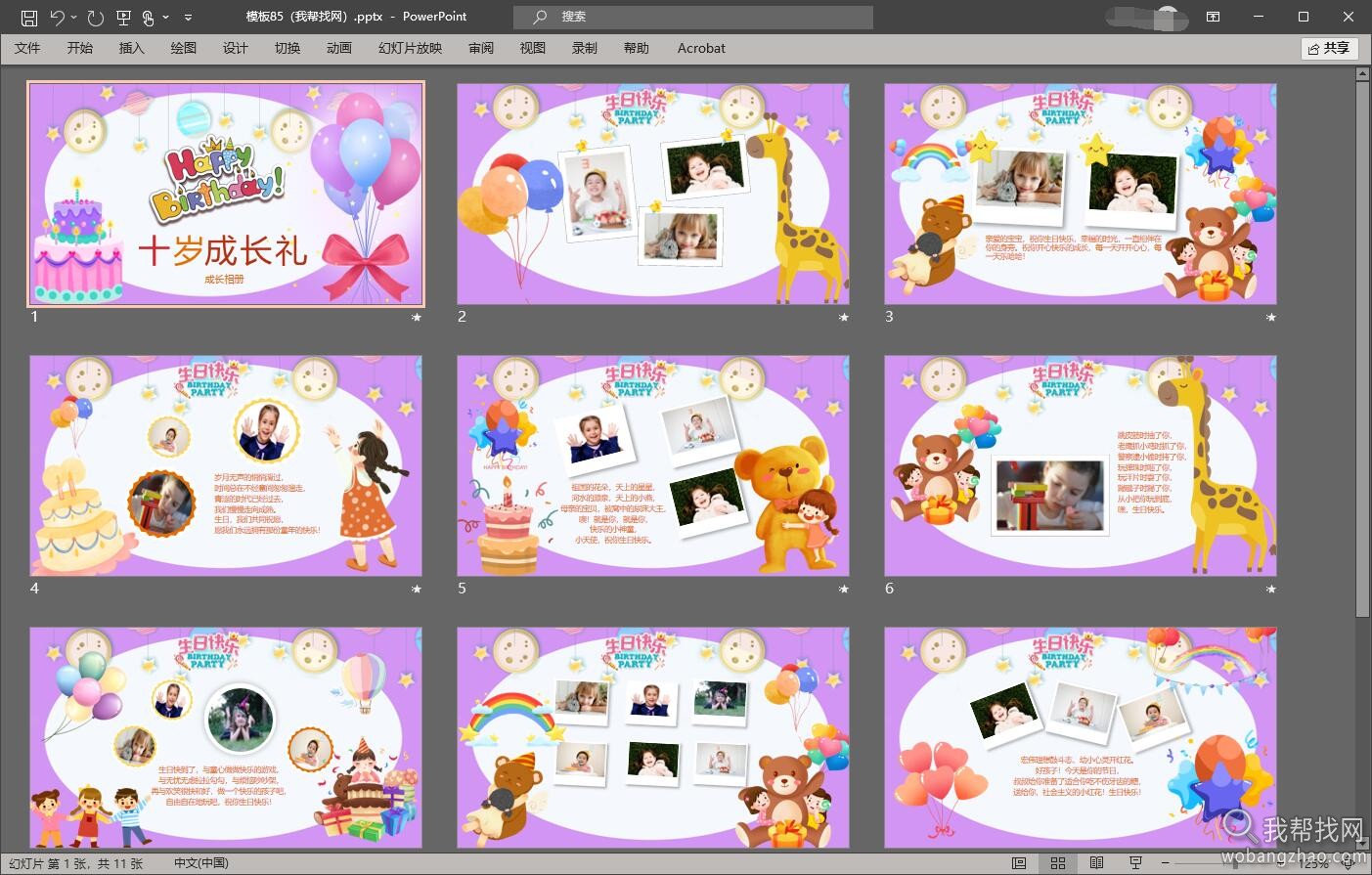Select slide 1 titled 十岁成长礼

[226, 194]
